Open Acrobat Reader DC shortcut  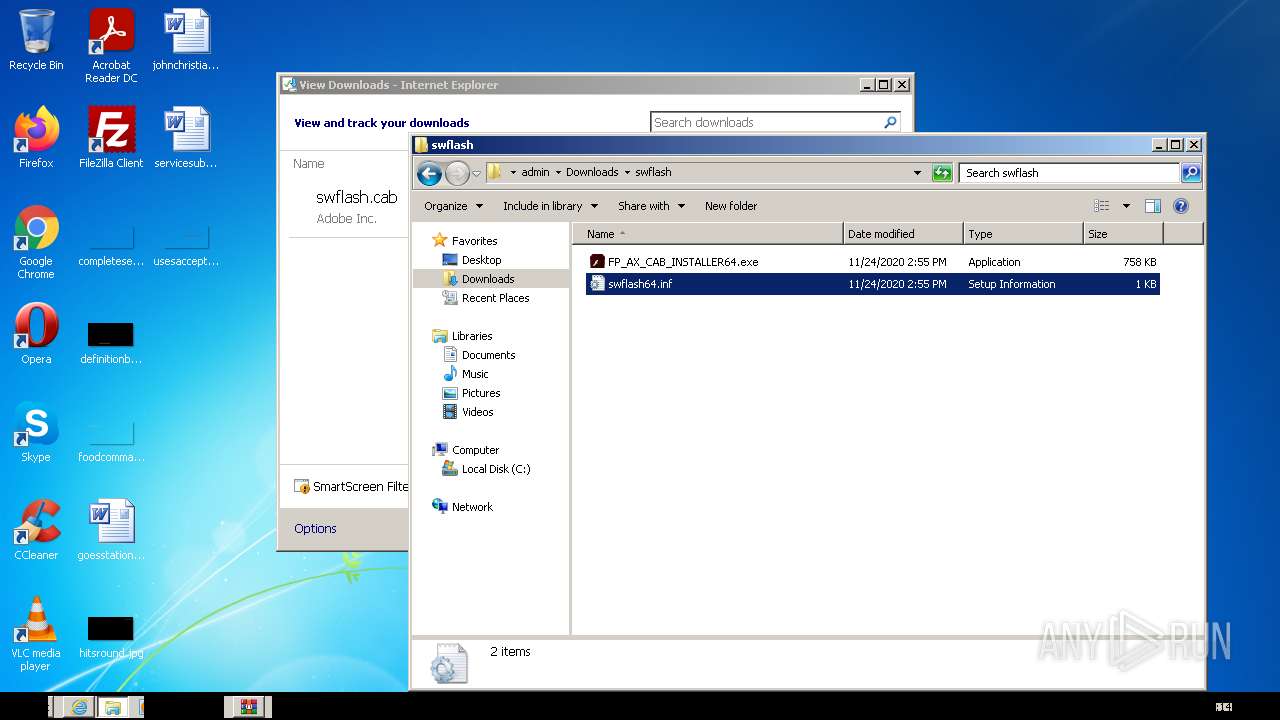[111, 45]
